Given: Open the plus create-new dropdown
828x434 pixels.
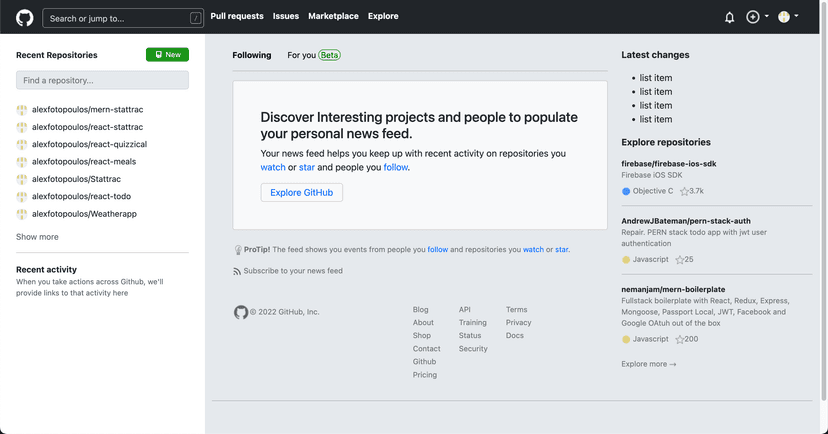Looking at the screenshot, I should (x=757, y=17).
